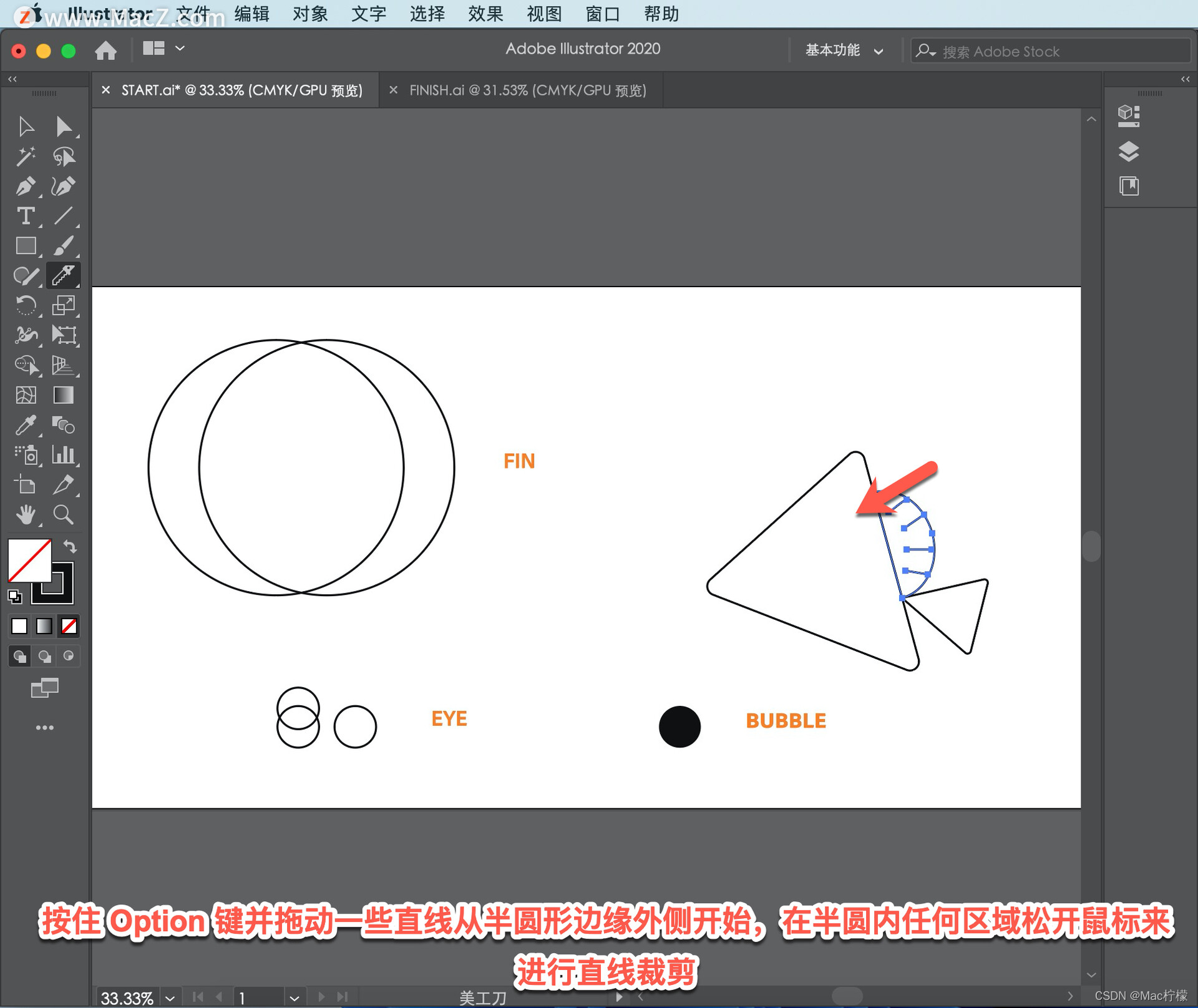Switch to the FINISH.ai tab
This screenshot has width=1198, height=1008.
pos(527,91)
